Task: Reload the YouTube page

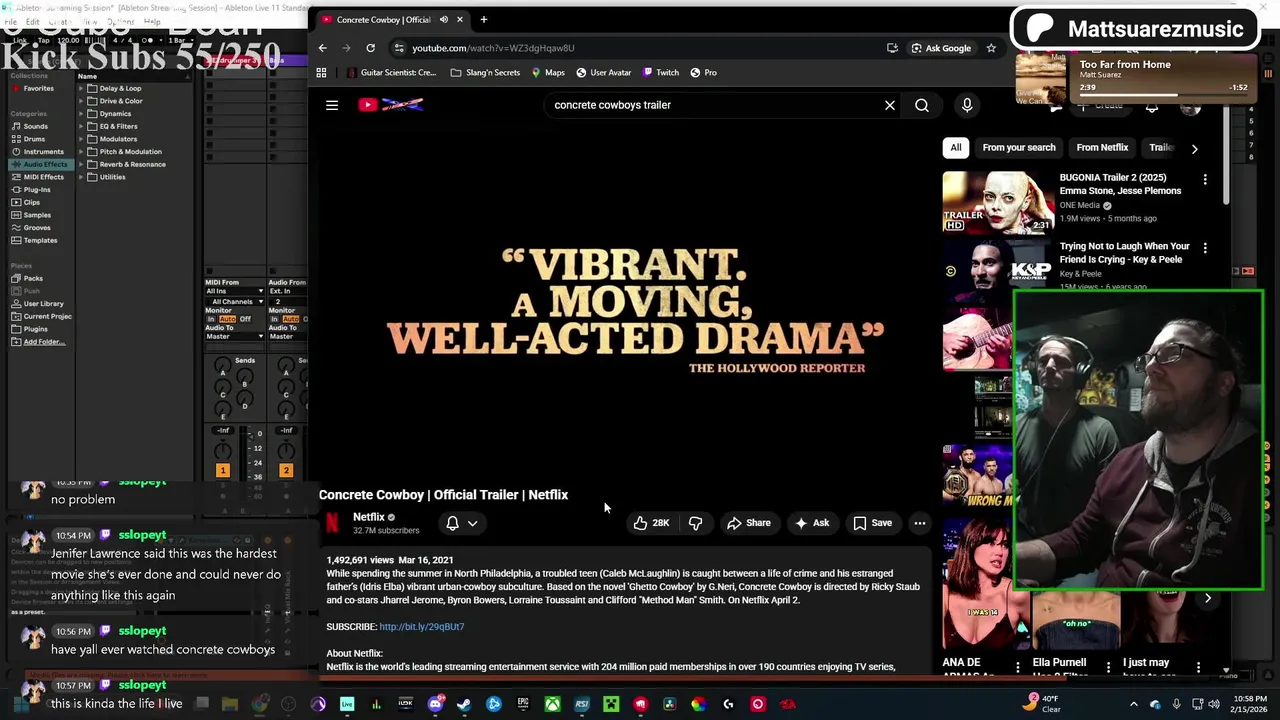Action: [370, 48]
